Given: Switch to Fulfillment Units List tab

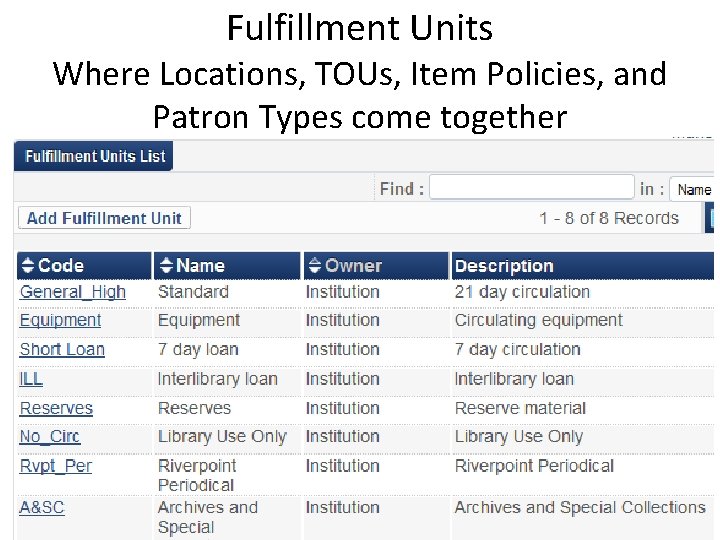Looking at the screenshot, I should (x=94, y=156).
